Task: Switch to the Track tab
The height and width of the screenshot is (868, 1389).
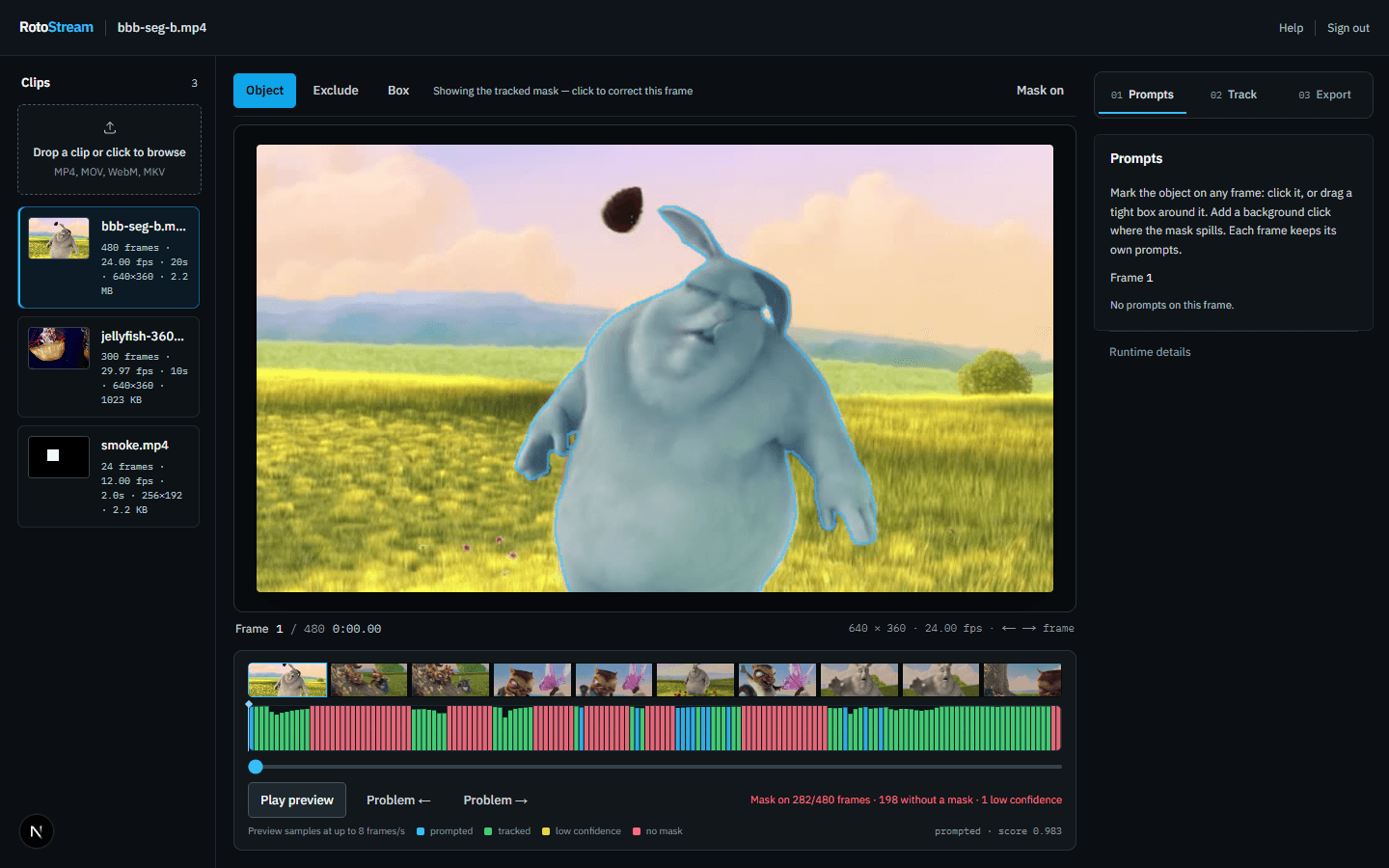Action: click(x=1234, y=95)
